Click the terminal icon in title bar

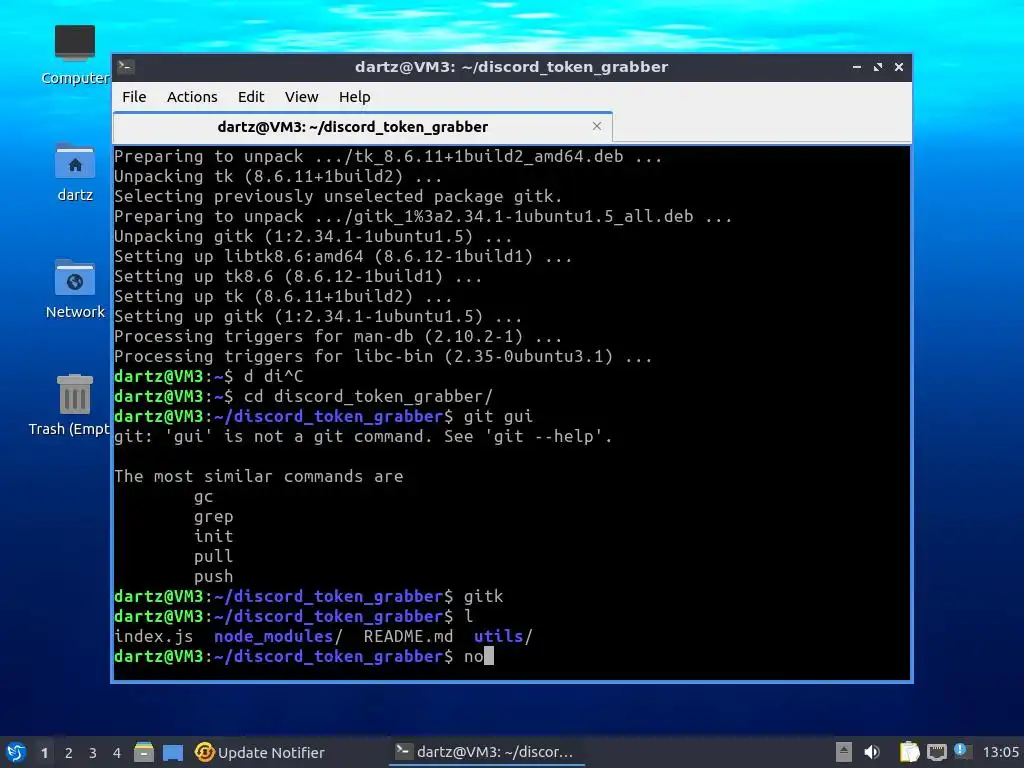point(126,67)
